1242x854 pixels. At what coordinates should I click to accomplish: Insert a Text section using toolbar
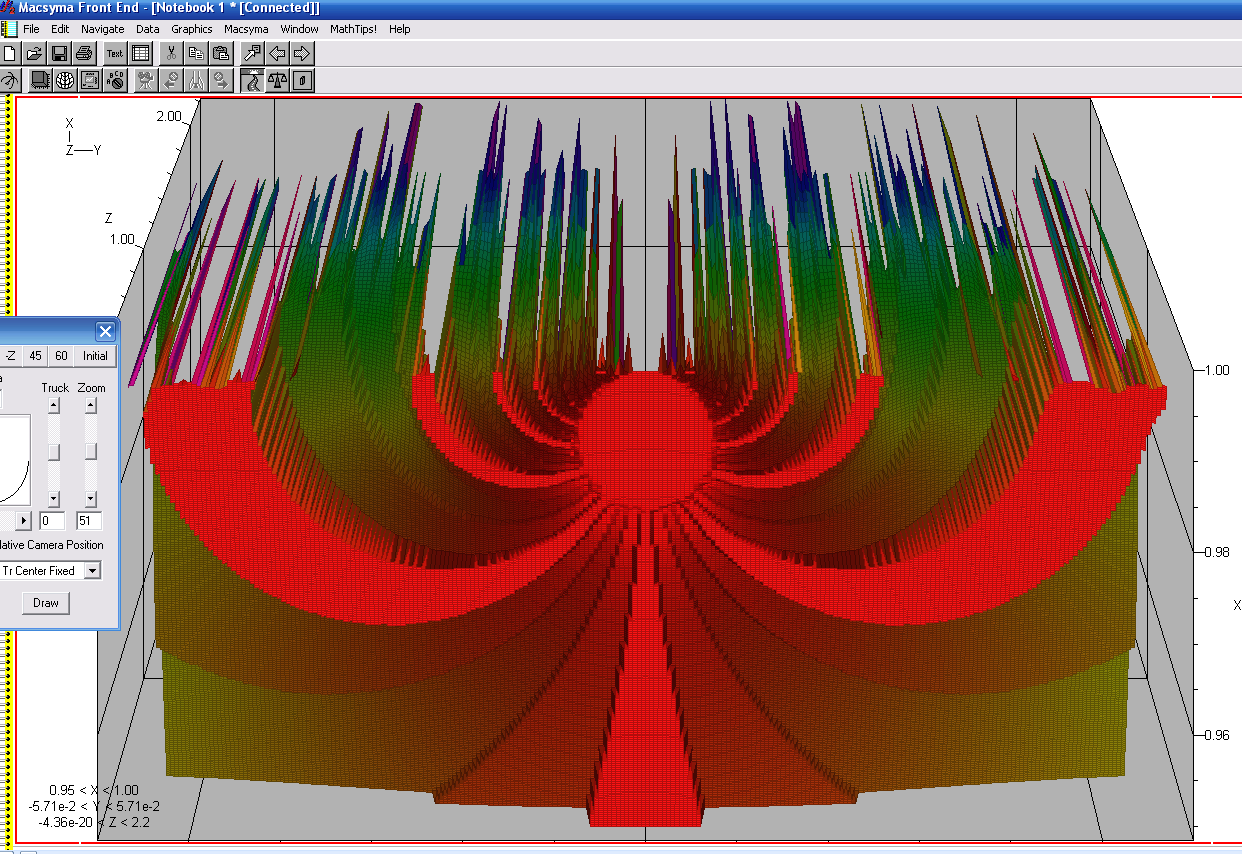[115, 54]
